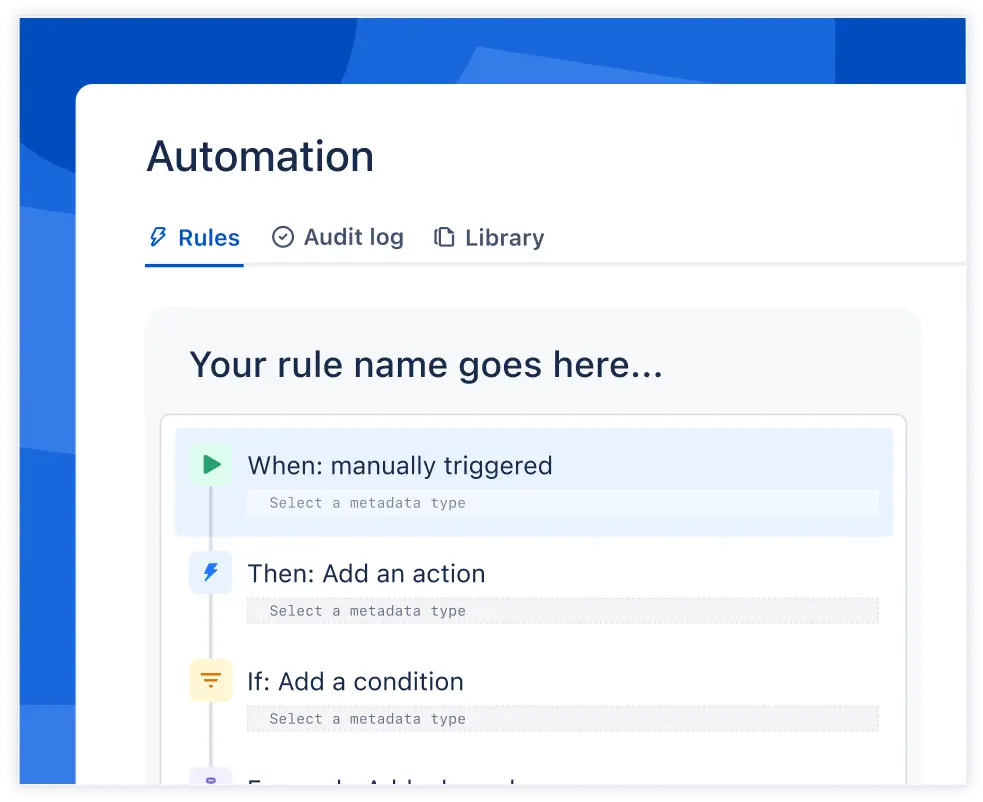Select the If: Add a condition step

[x=355, y=681]
